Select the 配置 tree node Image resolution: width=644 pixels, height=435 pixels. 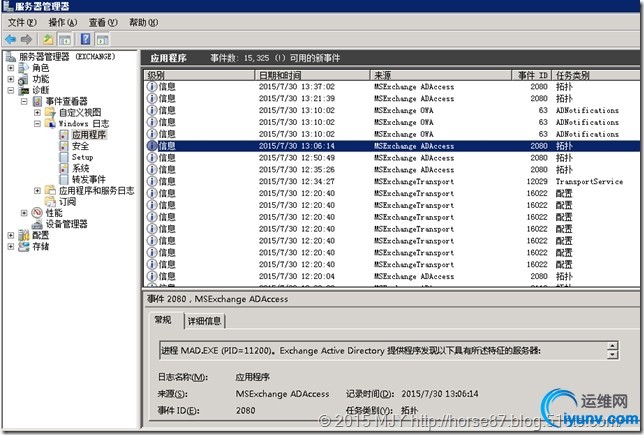tap(40, 235)
